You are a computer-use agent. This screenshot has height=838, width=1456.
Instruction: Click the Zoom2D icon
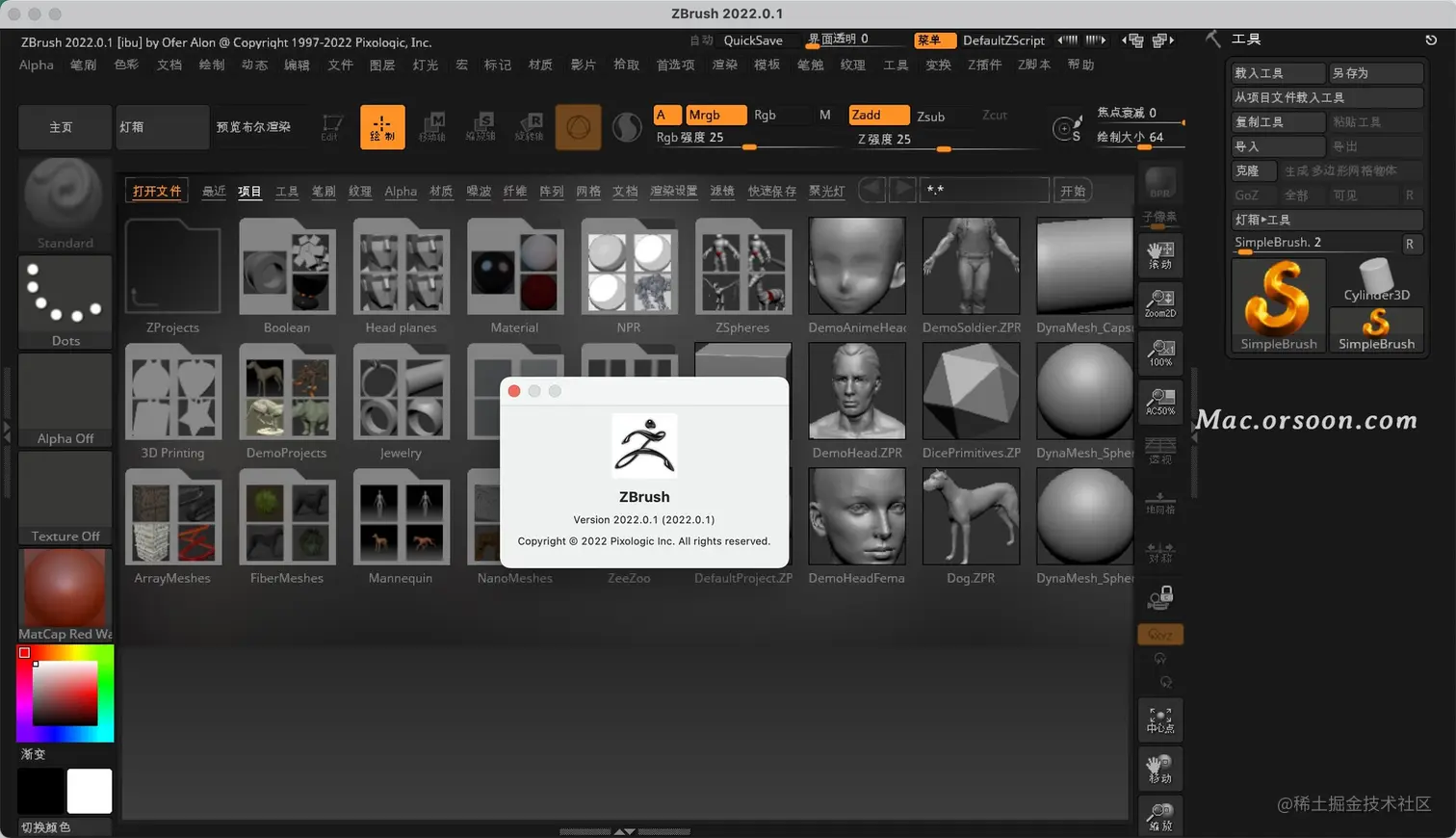pos(1160,303)
